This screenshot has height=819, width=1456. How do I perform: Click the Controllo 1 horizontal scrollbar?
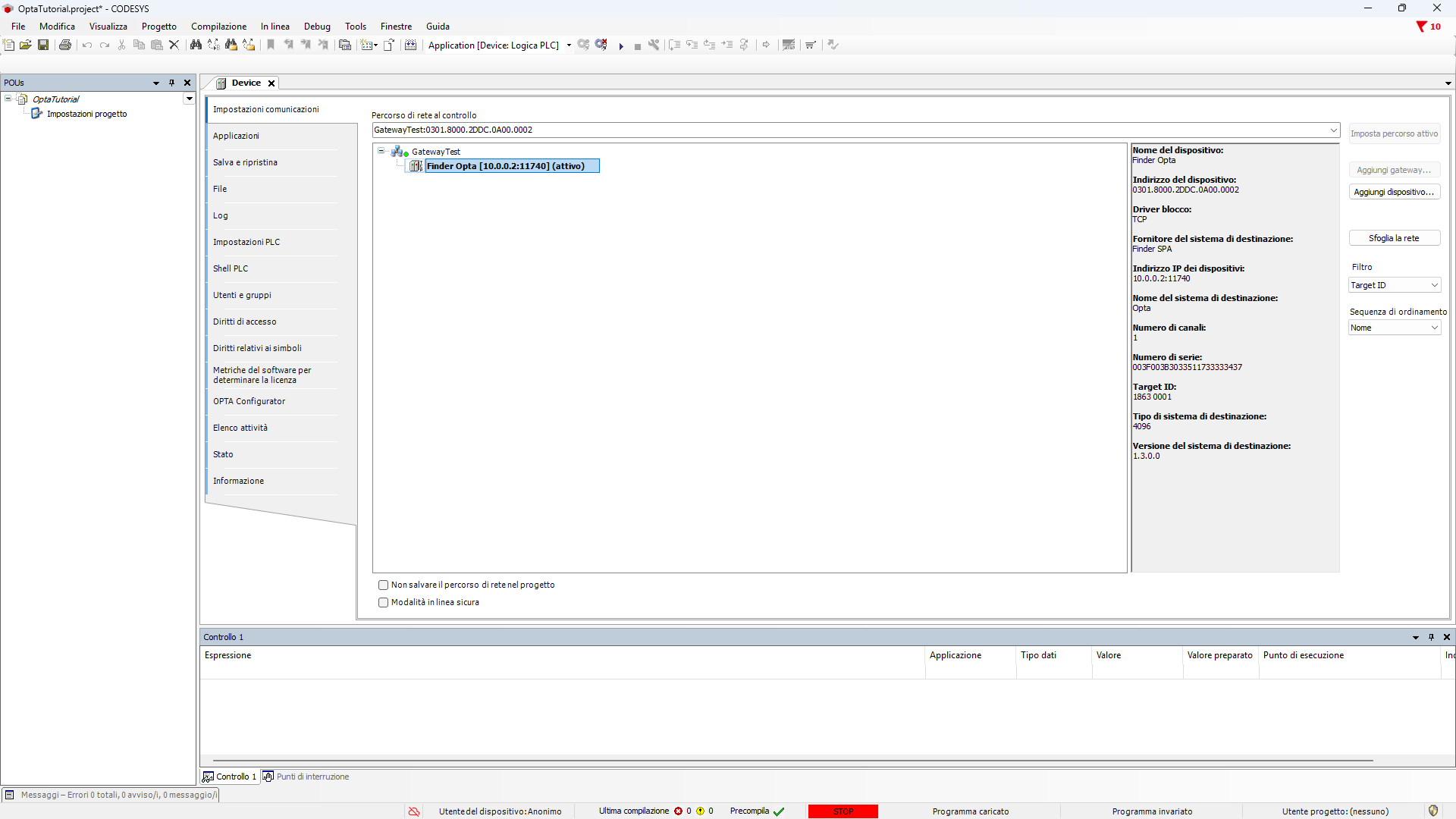792,760
